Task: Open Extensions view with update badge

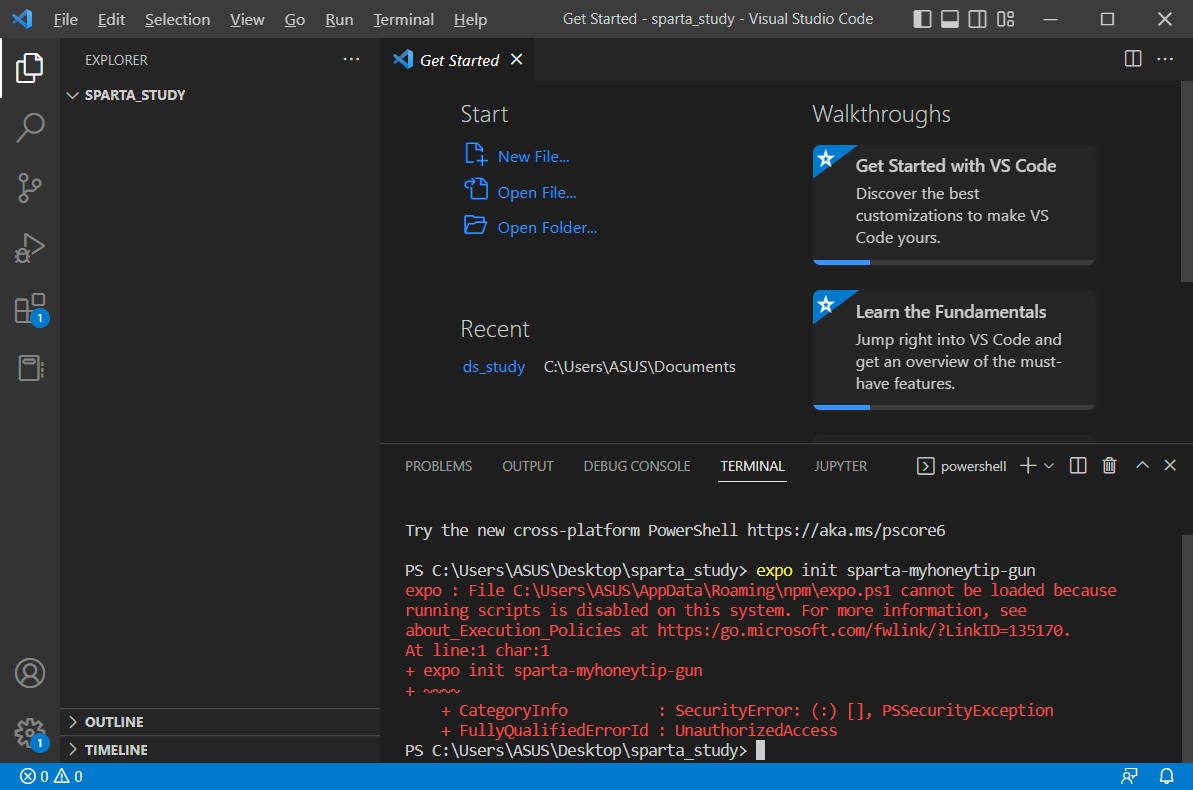Action: [30, 309]
